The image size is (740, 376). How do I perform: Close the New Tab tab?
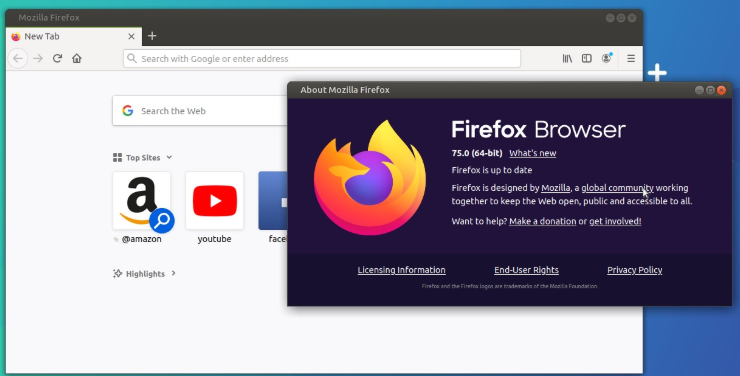[x=131, y=36]
